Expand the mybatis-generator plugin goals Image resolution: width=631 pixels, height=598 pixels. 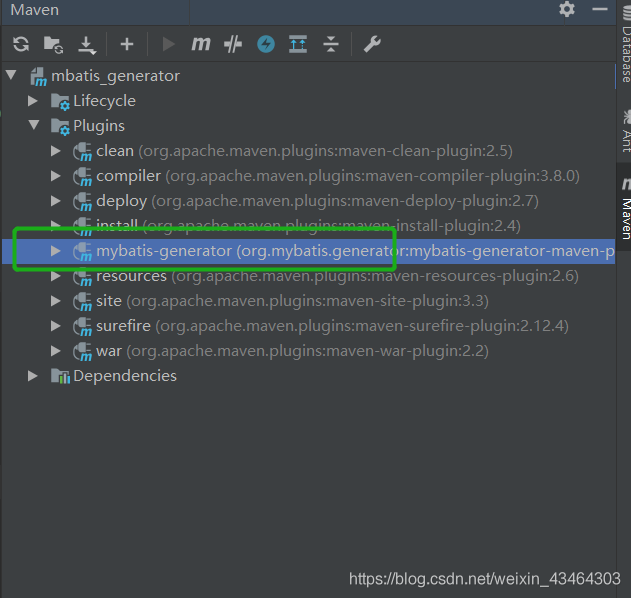tap(56, 251)
